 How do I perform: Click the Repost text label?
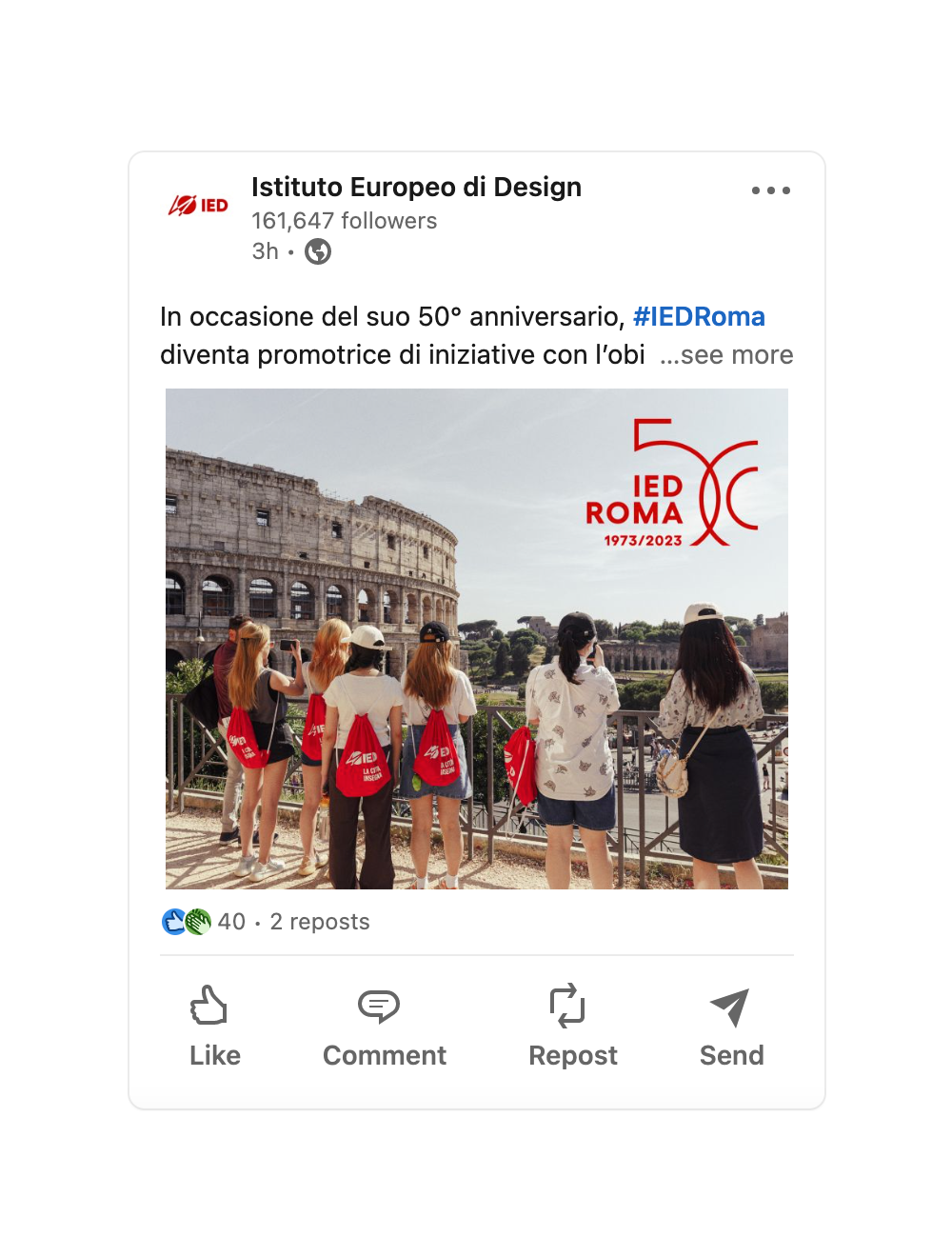pos(573,1056)
